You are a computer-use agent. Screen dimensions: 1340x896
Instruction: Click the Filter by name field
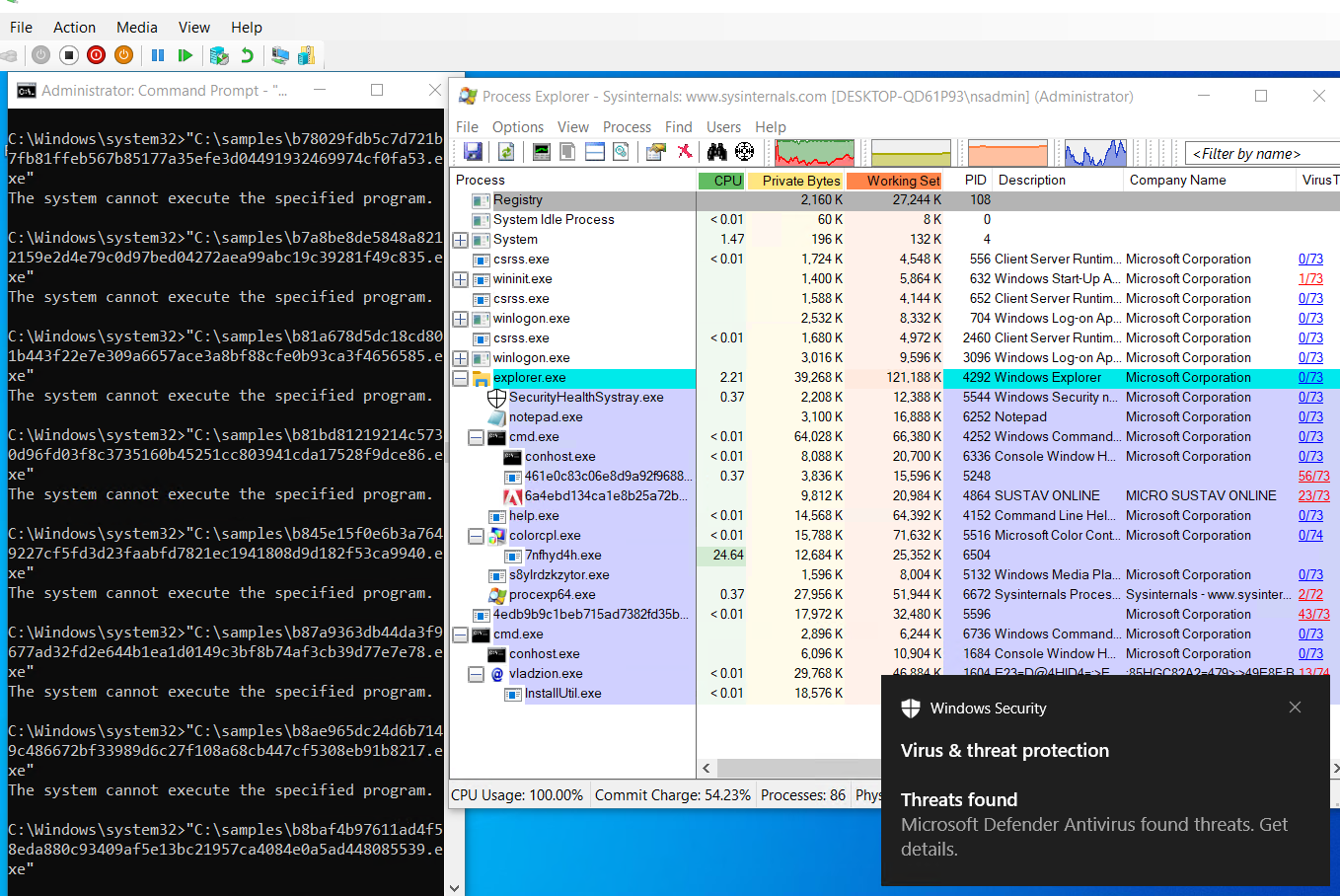(1262, 153)
